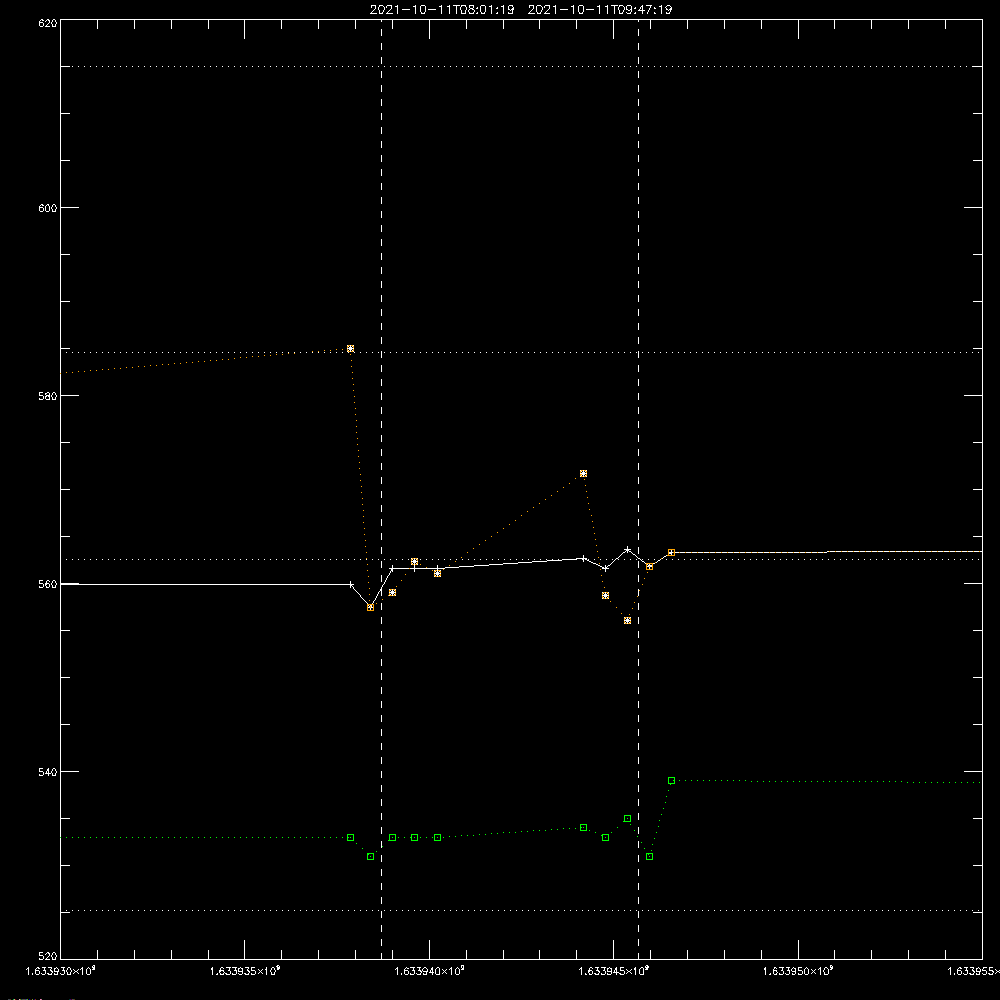Image resolution: width=1000 pixels, height=1000 pixels.
Task: Click the x-axis label 1.633950×10⁹
Action: click(798, 971)
